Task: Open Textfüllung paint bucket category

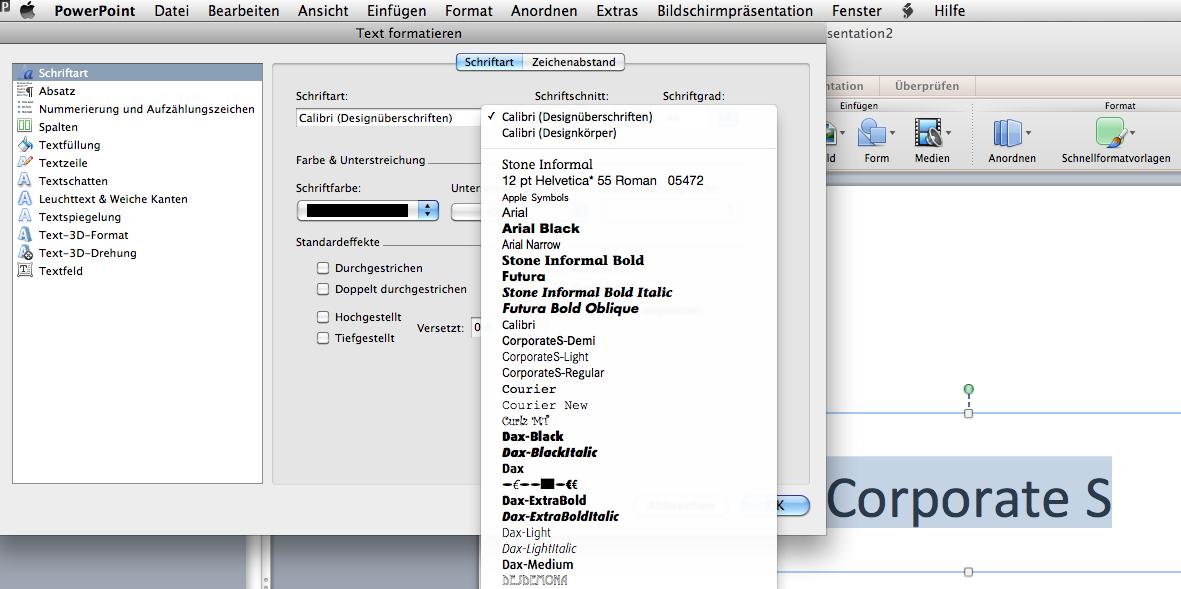Action: (26, 145)
